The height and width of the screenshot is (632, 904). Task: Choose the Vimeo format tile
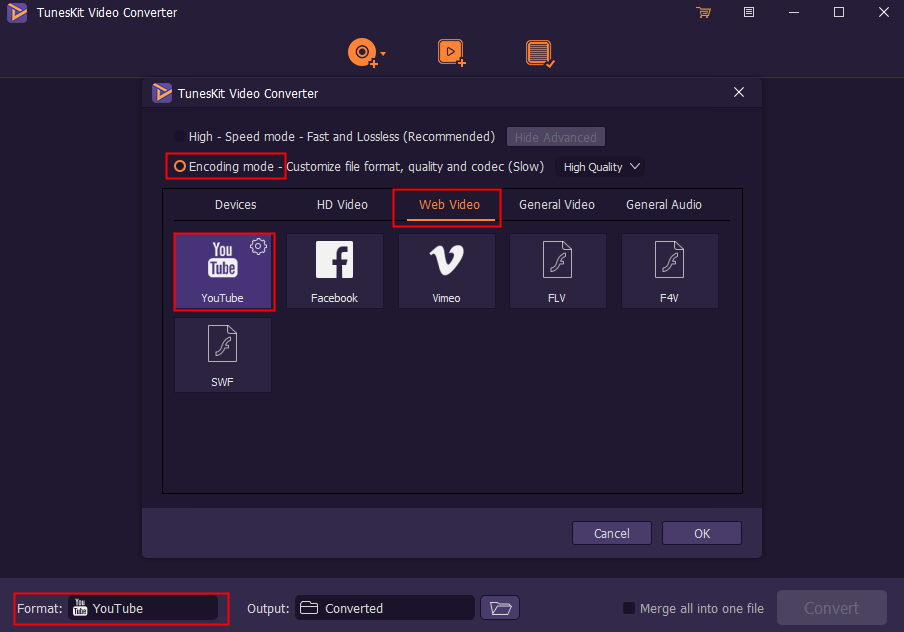tap(447, 271)
